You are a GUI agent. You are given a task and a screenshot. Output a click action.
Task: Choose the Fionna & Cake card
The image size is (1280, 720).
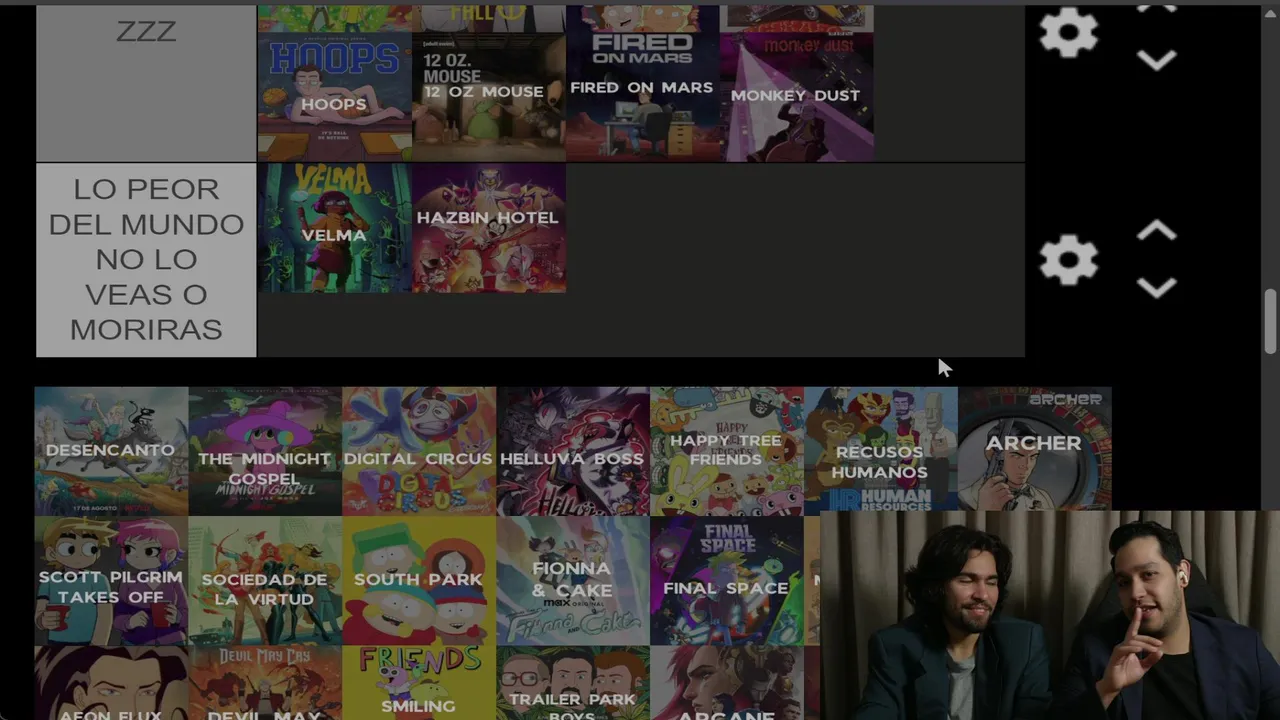pyautogui.click(x=573, y=580)
